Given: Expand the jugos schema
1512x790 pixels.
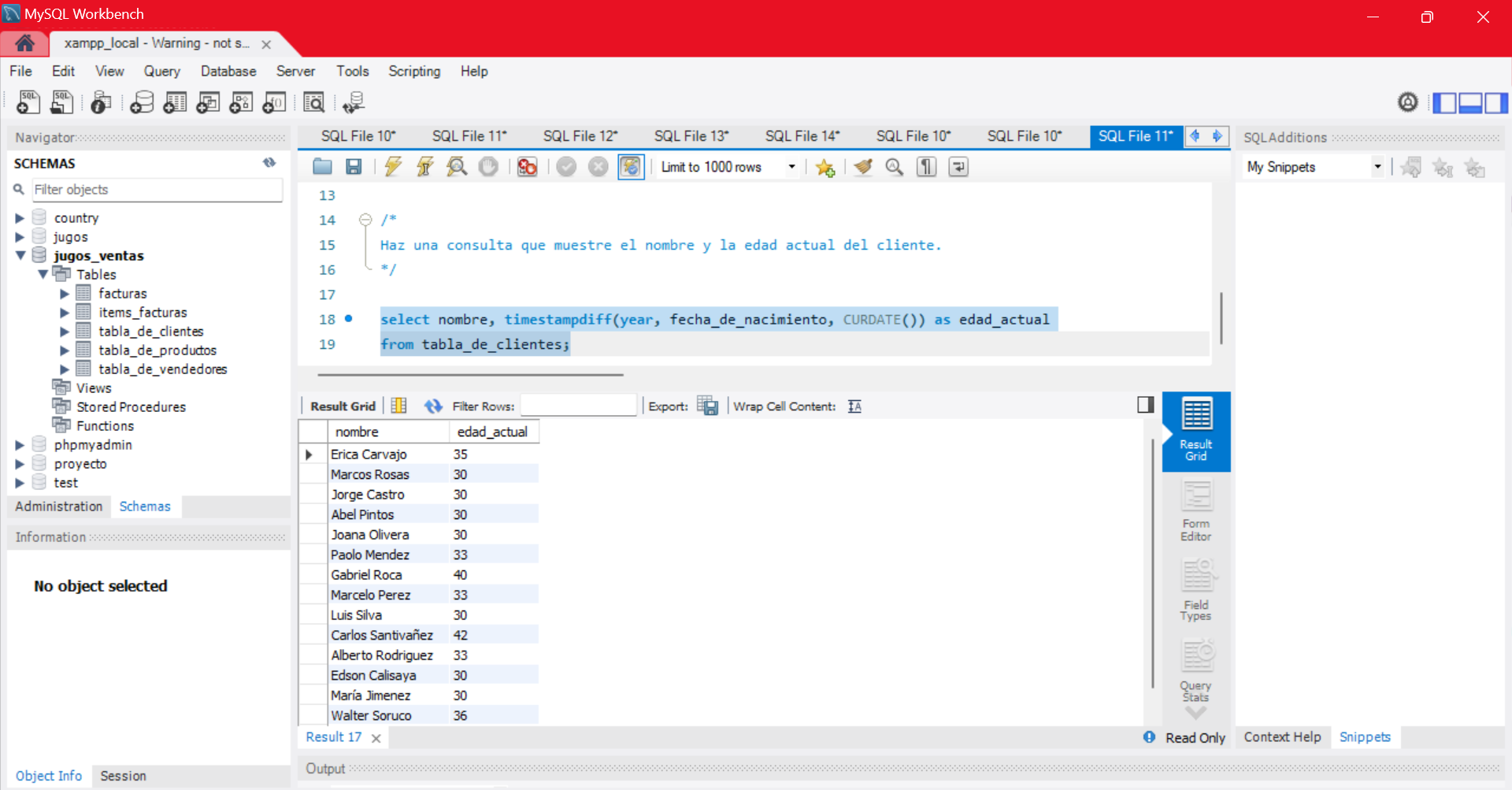Looking at the screenshot, I should click(x=20, y=237).
